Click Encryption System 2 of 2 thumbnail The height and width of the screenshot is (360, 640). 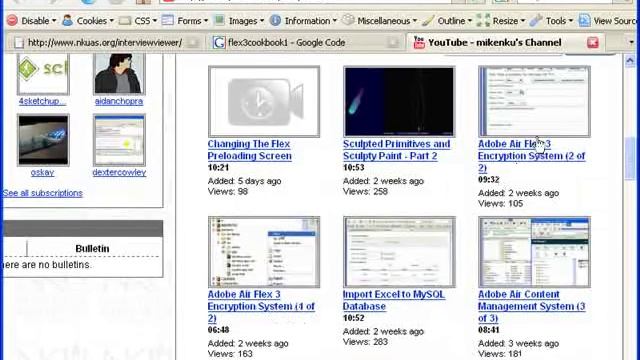(x=534, y=102)
